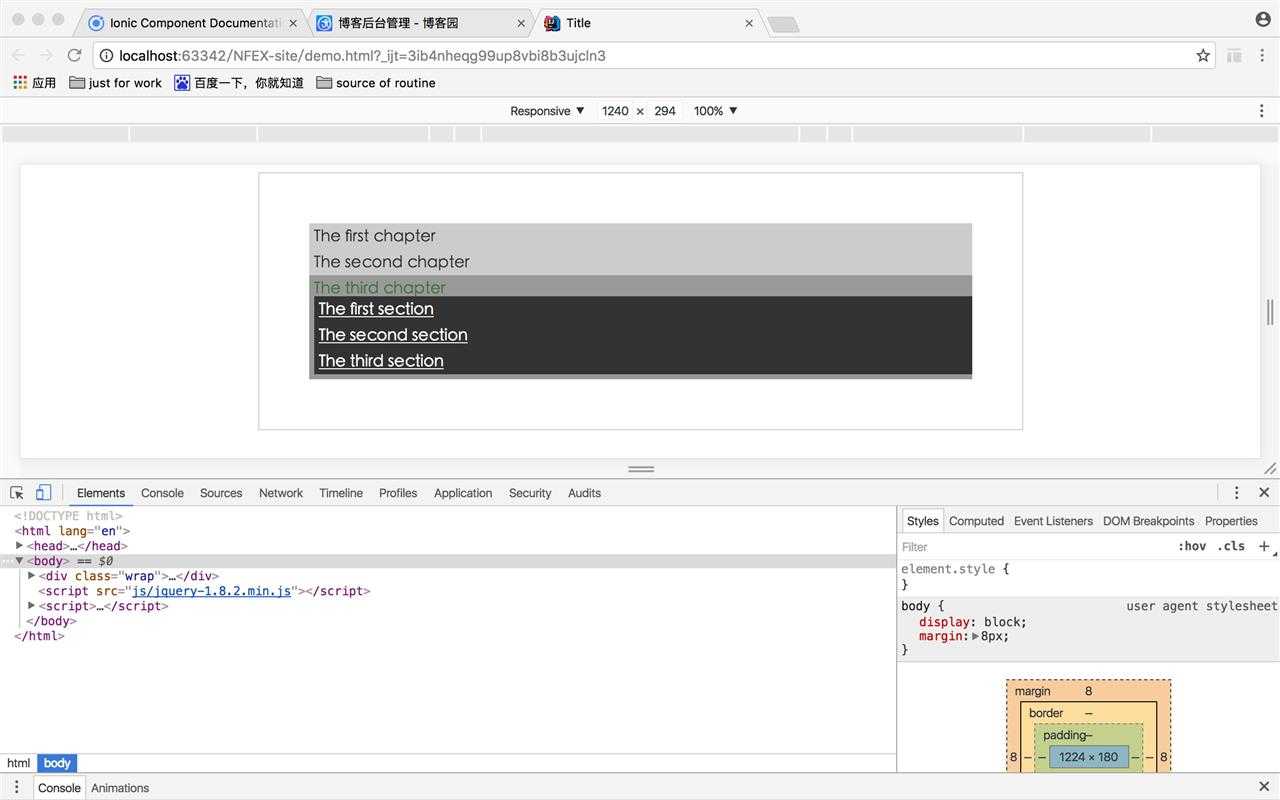Click The first section link

click(376, 309)
